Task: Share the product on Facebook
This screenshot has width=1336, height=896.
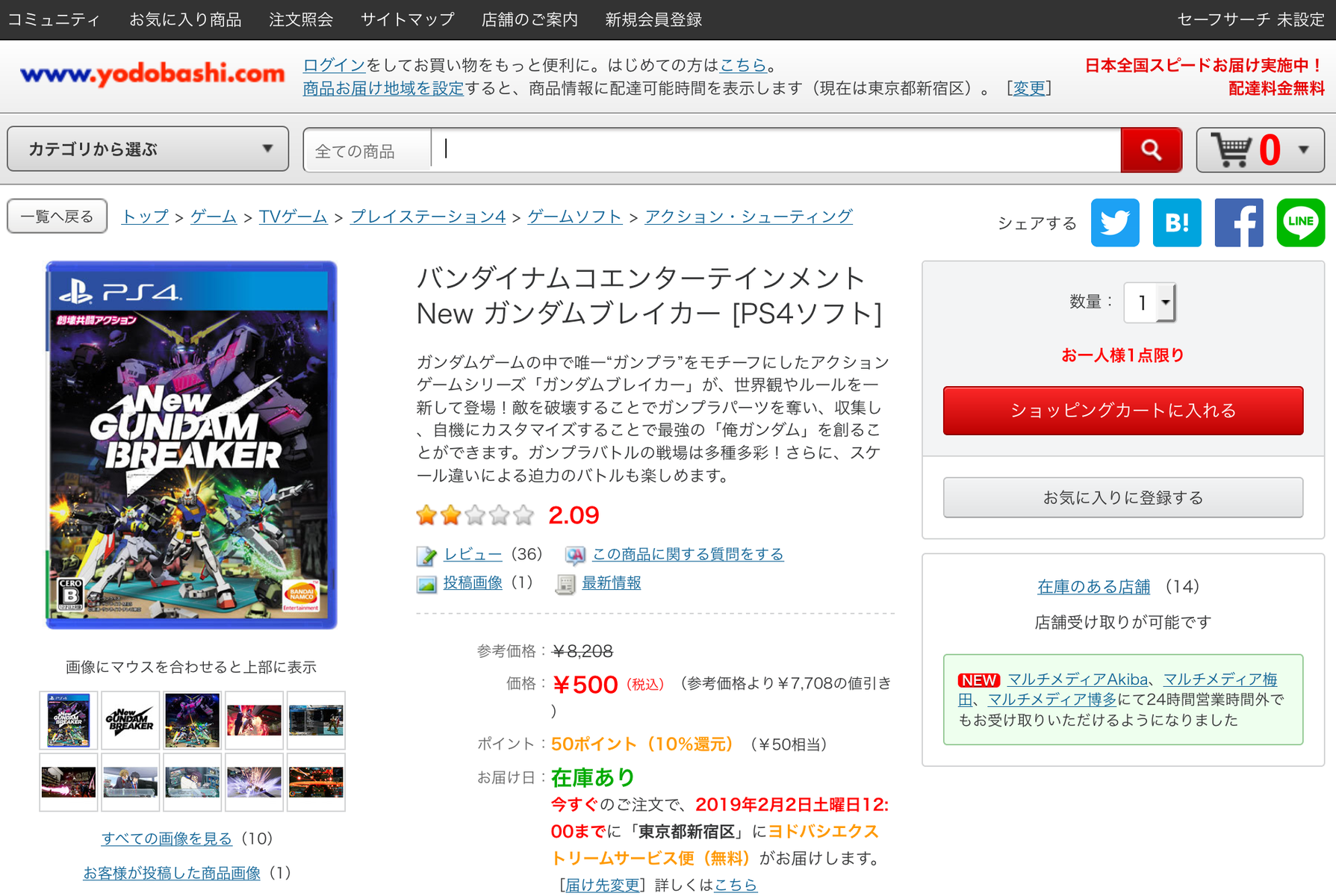Action: pyautogui.click(x=1239, y=223)
